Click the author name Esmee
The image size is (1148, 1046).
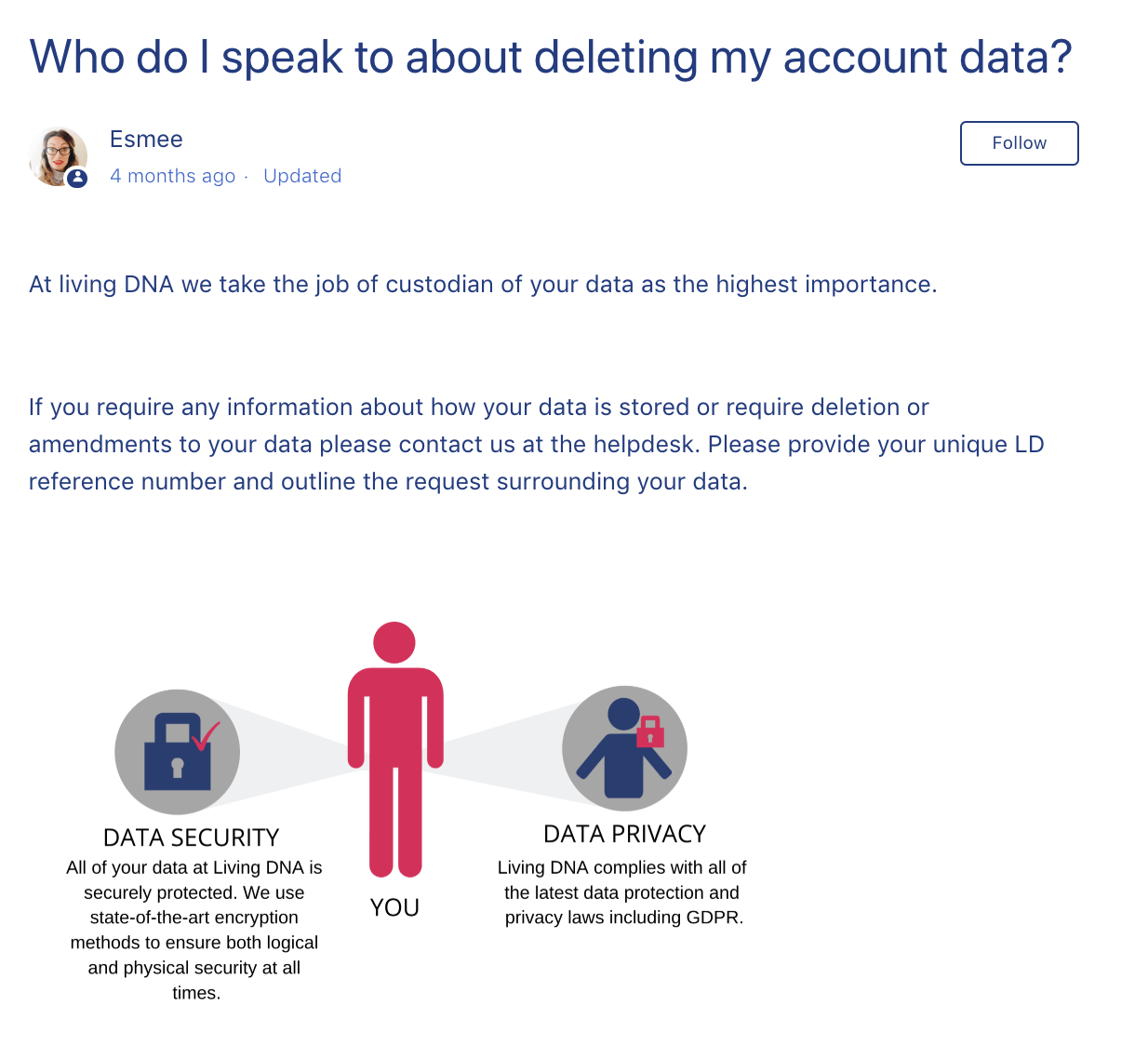pos(146,140)
